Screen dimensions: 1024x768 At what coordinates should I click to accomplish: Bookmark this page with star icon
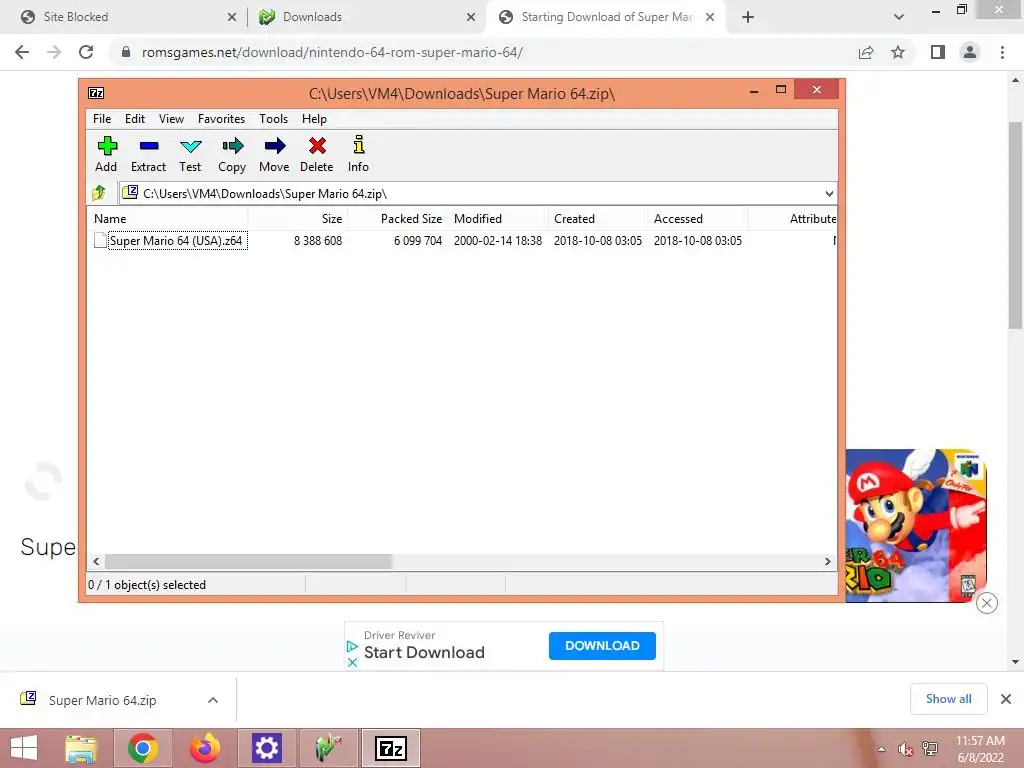pos(898,52)
